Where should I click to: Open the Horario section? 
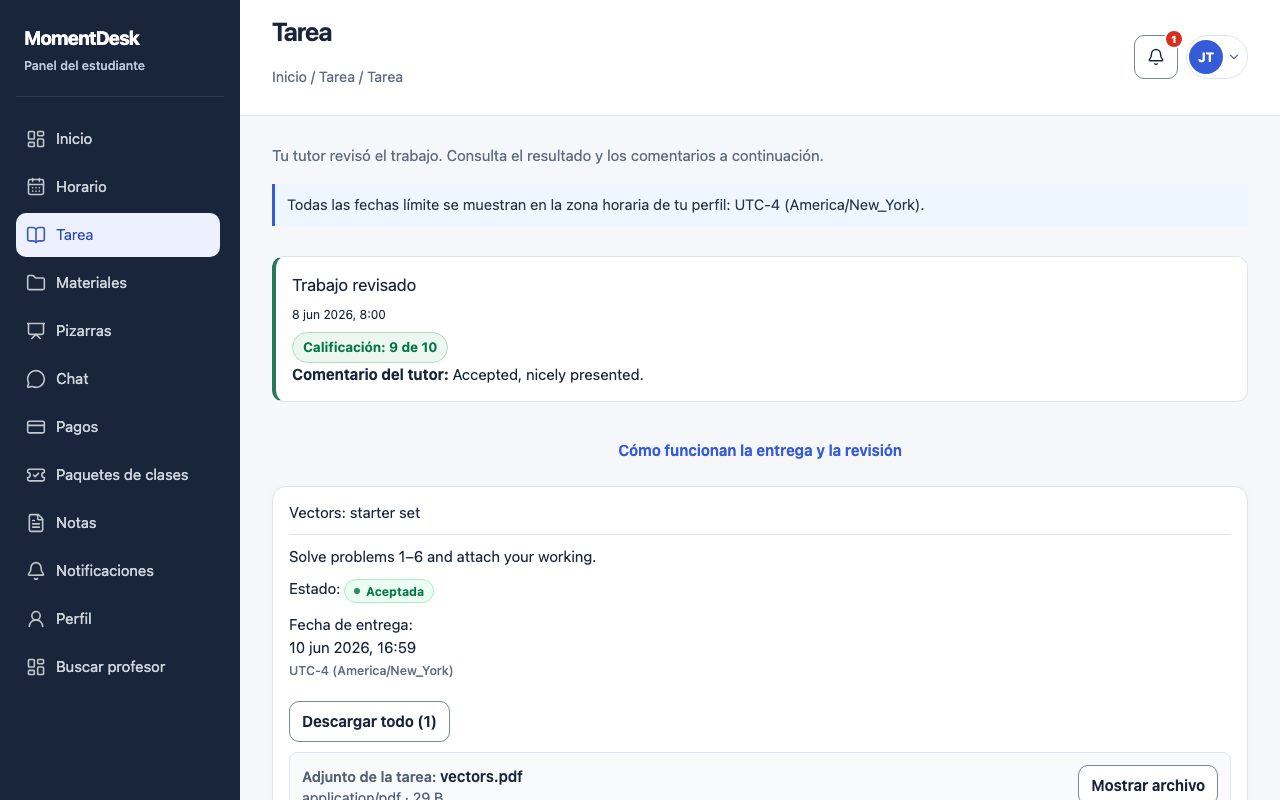[118, 187]
